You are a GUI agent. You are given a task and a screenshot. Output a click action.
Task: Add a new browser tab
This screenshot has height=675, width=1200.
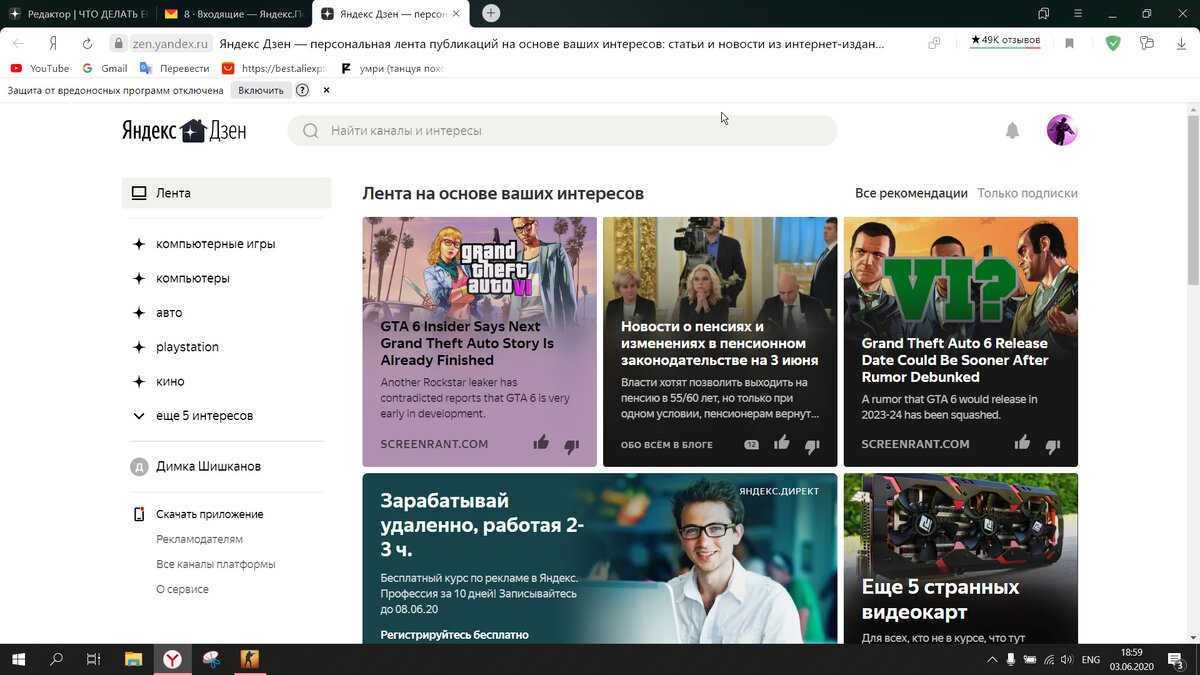pos(491,13)
